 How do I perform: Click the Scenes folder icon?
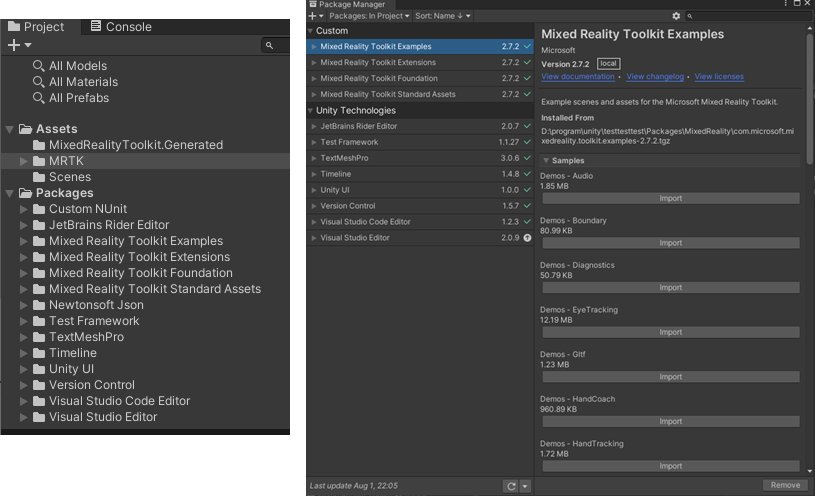[39, 177]
